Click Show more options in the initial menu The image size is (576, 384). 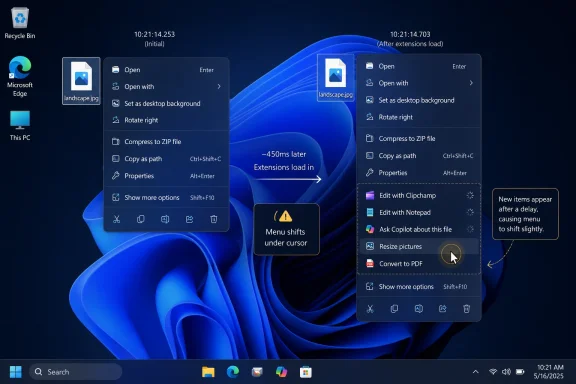pos(166,197)
